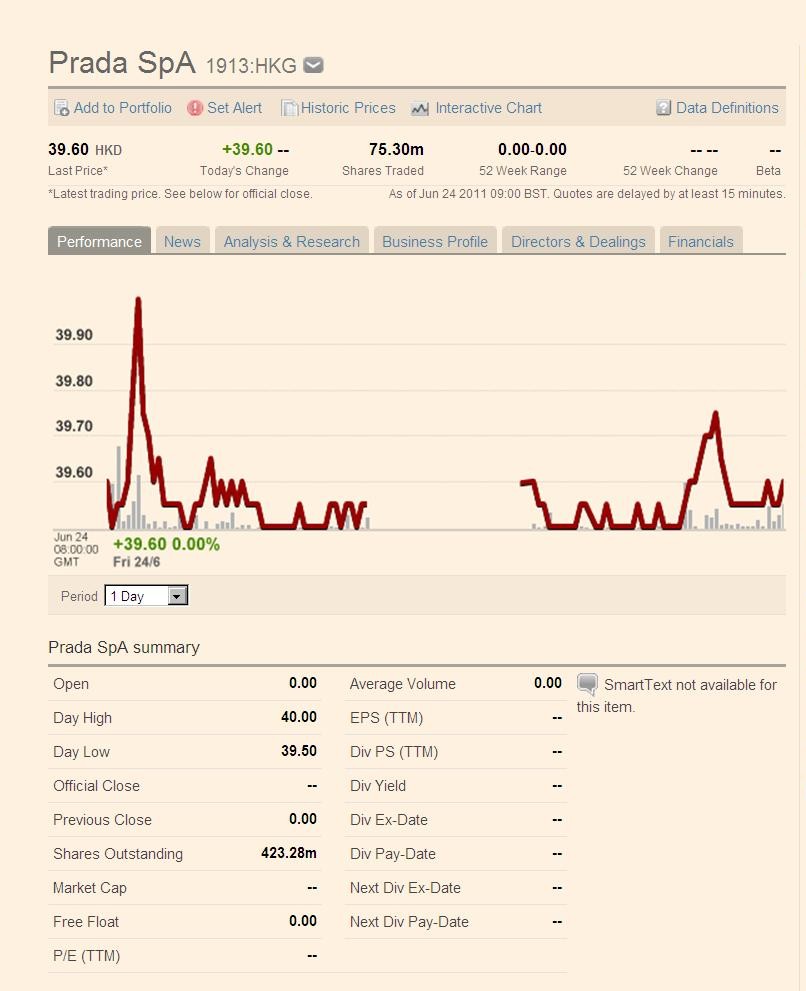Click the Add to Portfolio icon

(x=61, y=108)
